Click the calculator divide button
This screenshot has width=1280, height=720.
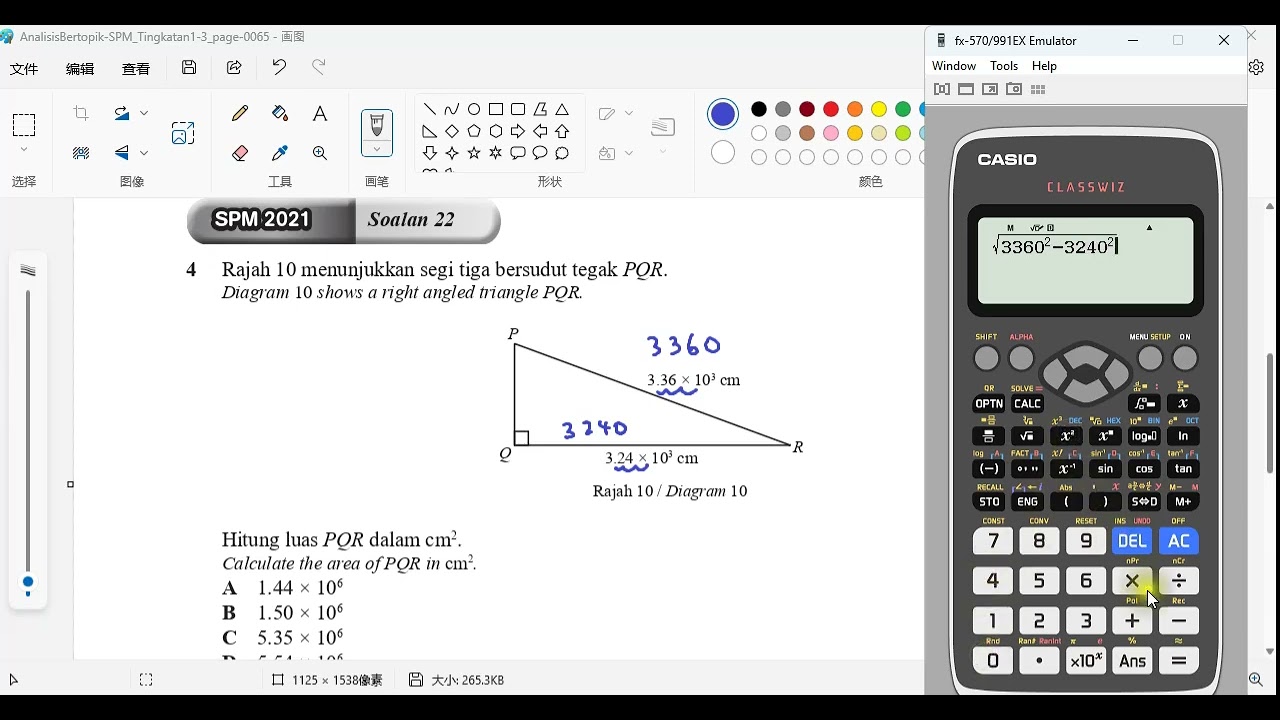[1179, 581]
